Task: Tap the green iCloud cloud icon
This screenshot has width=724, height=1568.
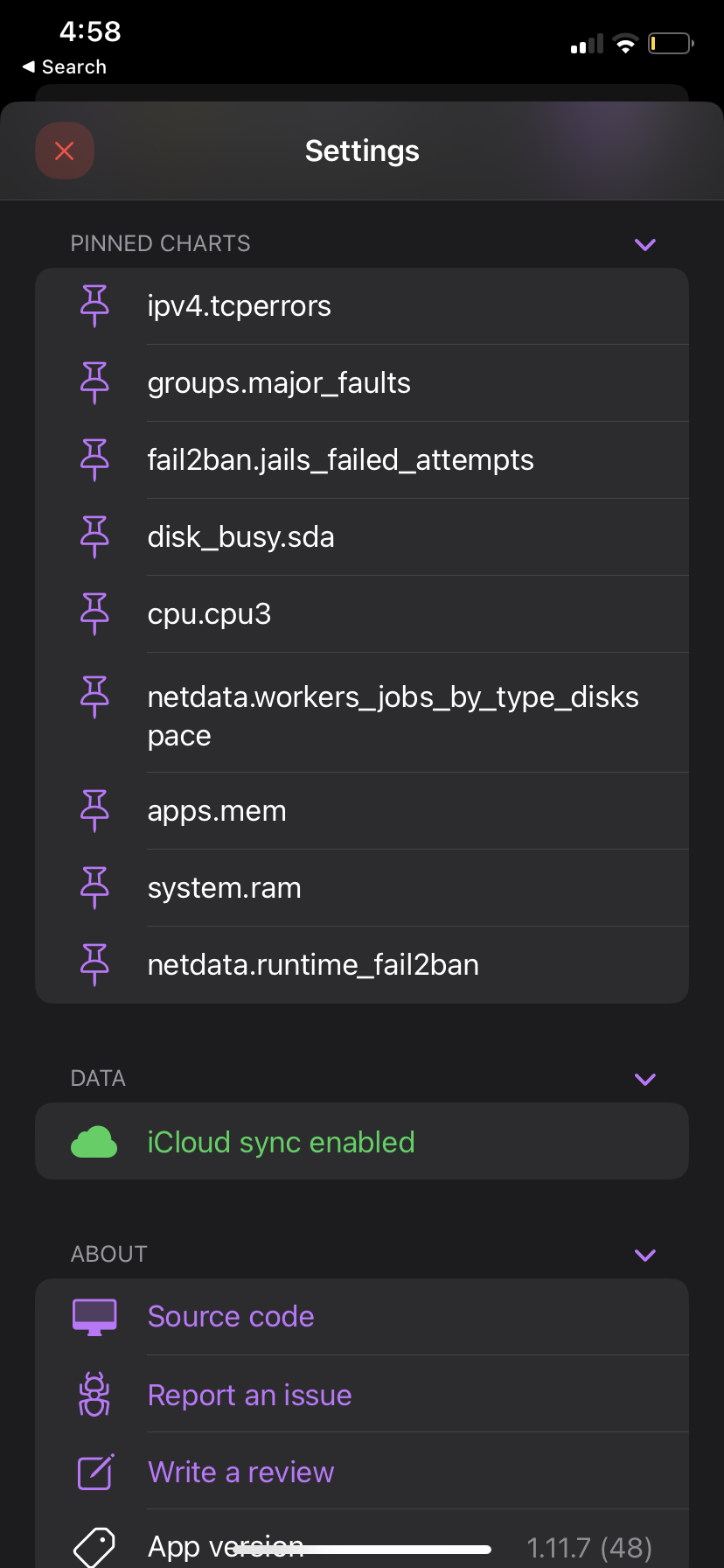Action: click(94, 1142)
